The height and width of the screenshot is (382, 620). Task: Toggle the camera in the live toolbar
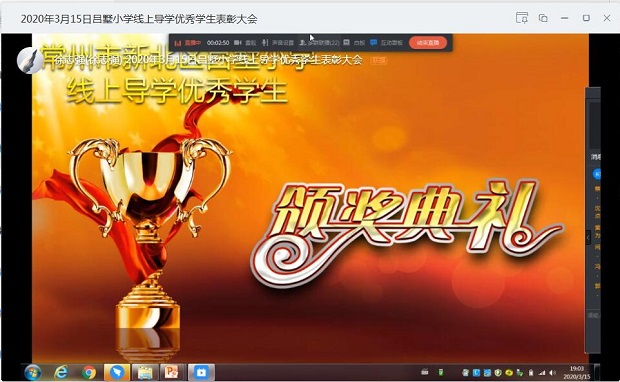tap(245, 43)
